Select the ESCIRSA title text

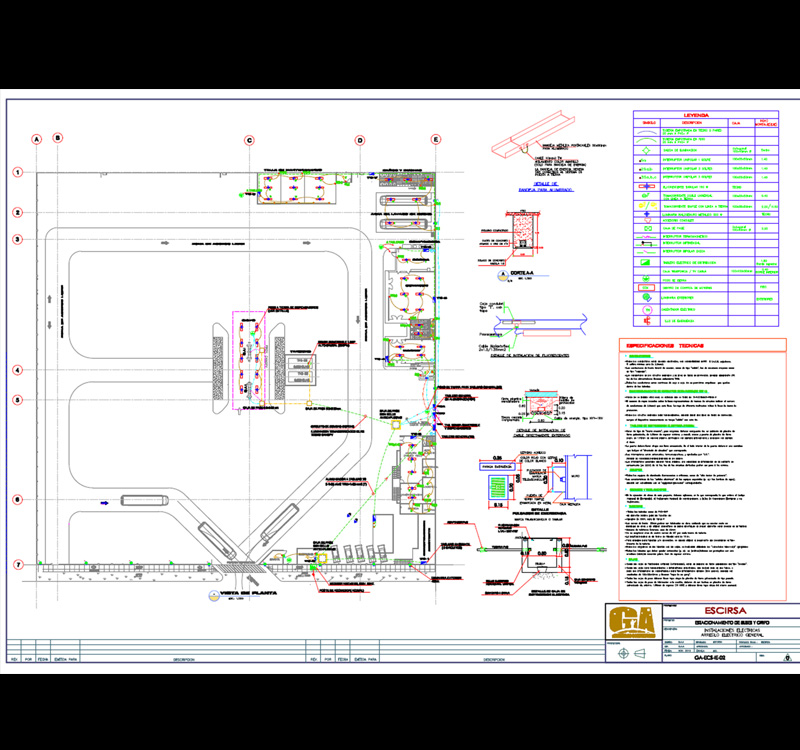pyautogui.click(x=723, y=608)
